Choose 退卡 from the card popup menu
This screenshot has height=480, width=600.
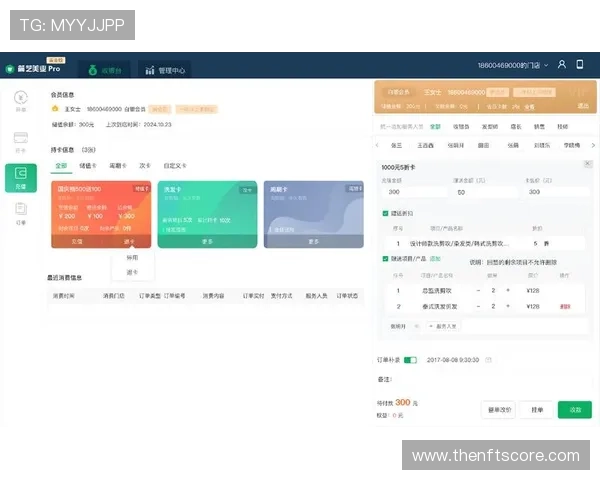tap(132, 272)
